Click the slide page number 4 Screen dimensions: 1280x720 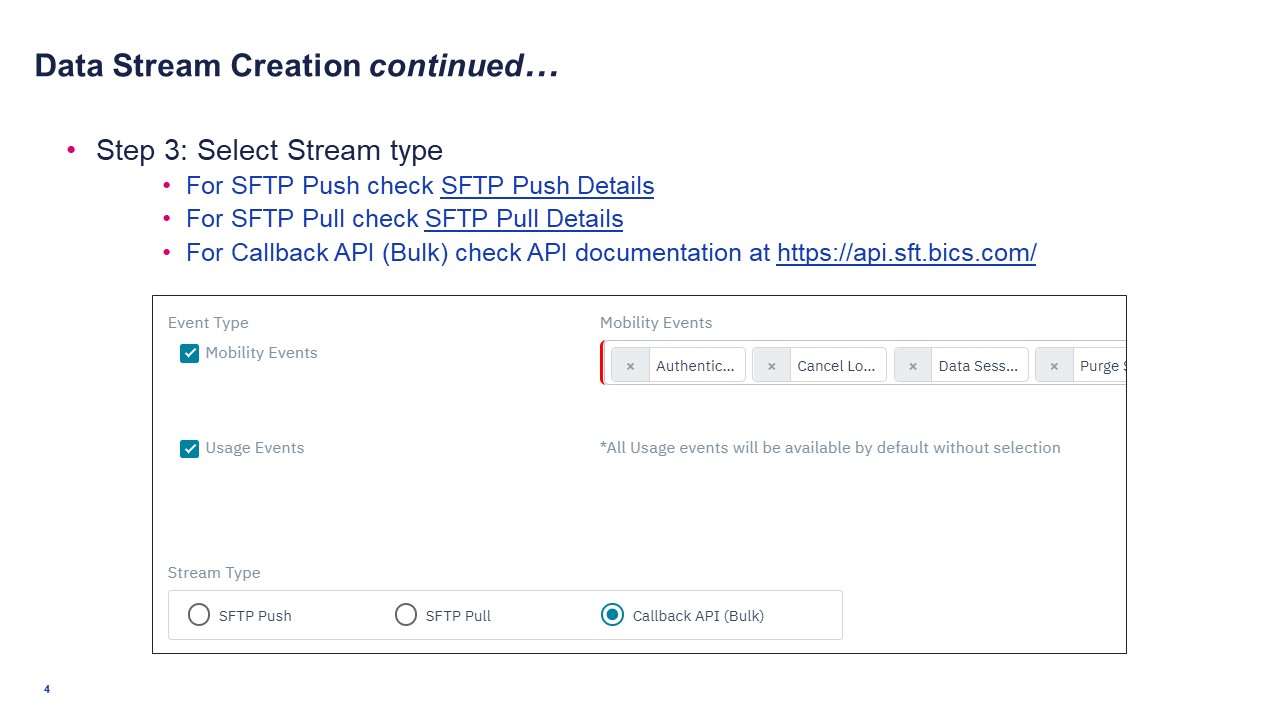tap(47, 689)
